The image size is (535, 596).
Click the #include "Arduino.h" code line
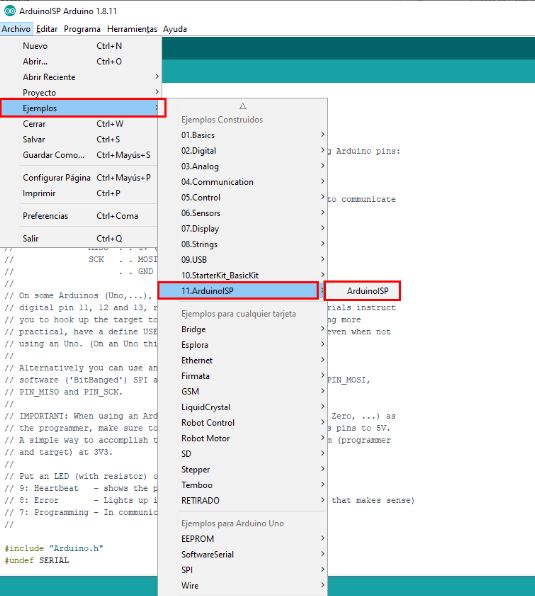click(x=54, y=548)
